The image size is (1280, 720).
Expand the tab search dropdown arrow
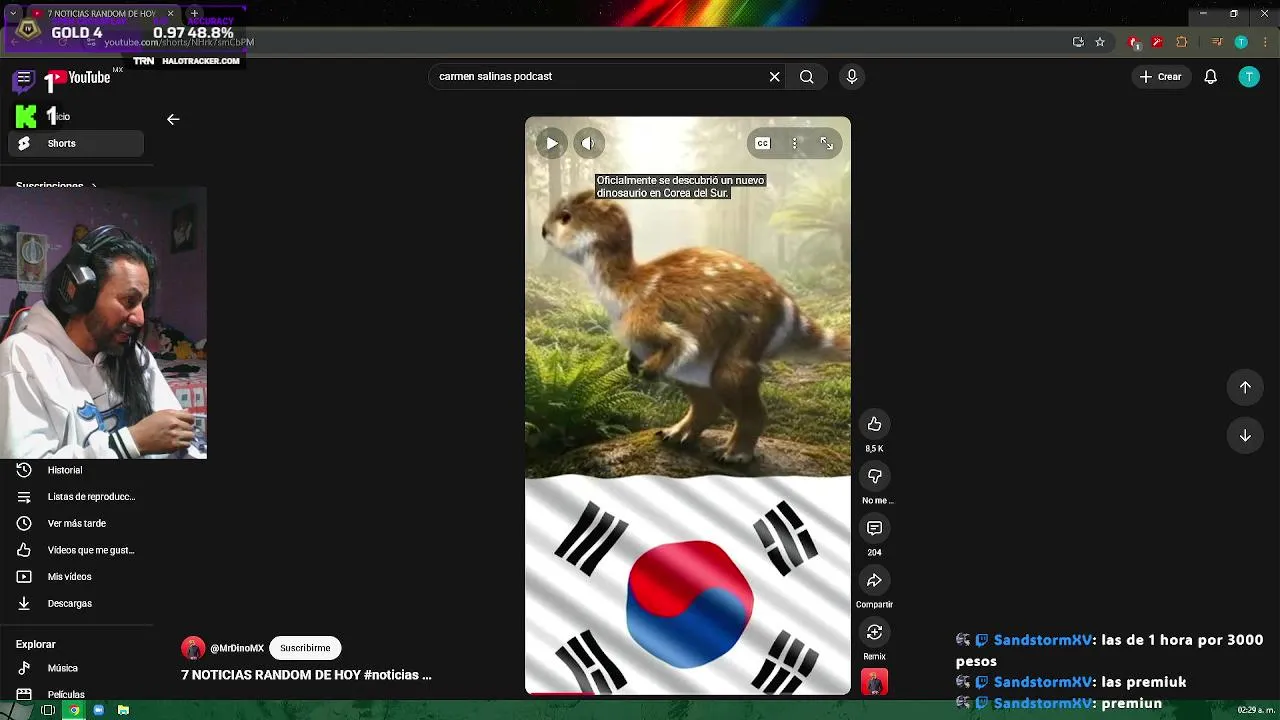[12, 14]
